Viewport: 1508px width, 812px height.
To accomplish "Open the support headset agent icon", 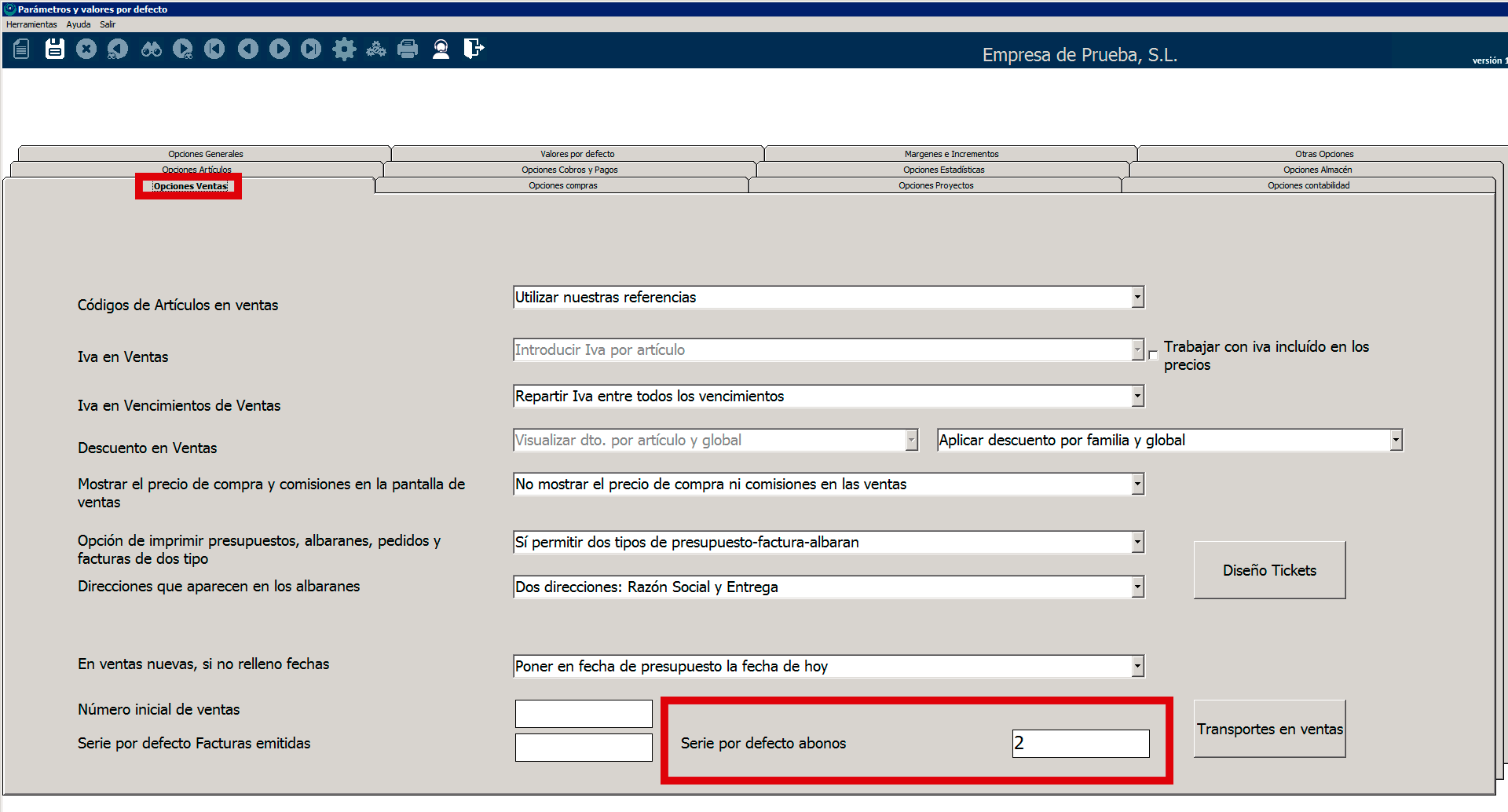I will tap(441, 49).
